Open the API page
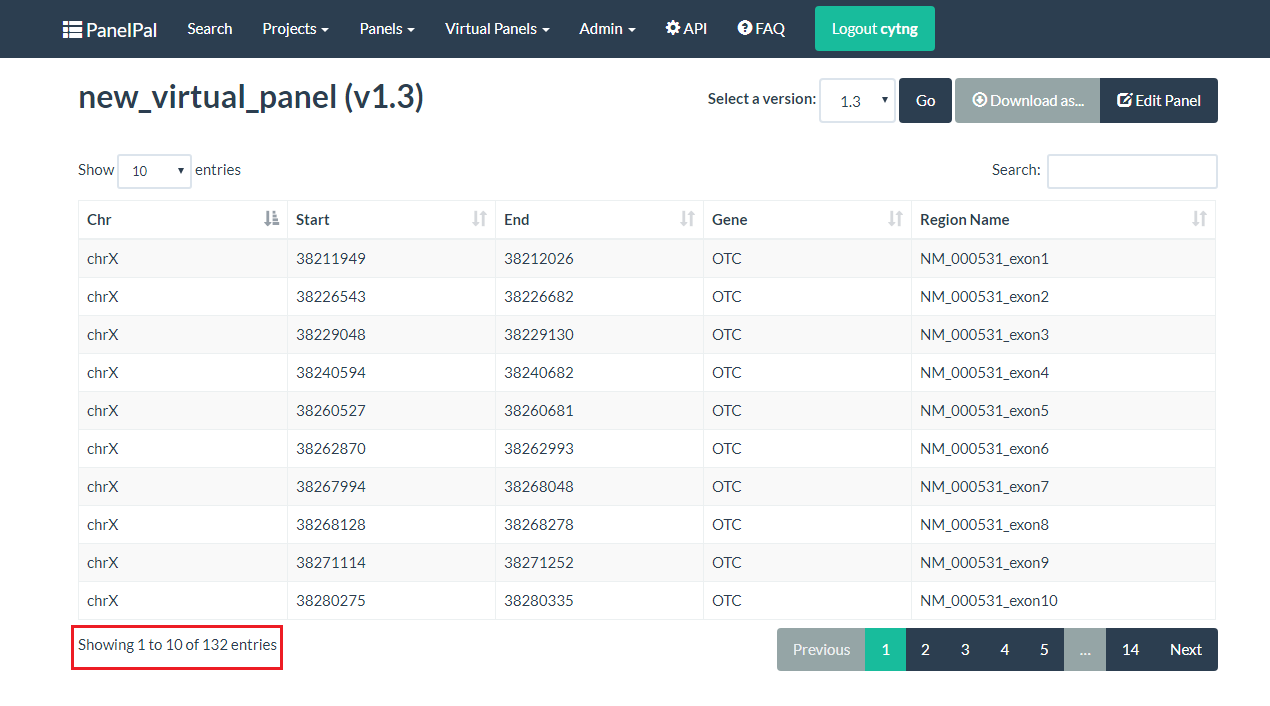 coord(686,29)
